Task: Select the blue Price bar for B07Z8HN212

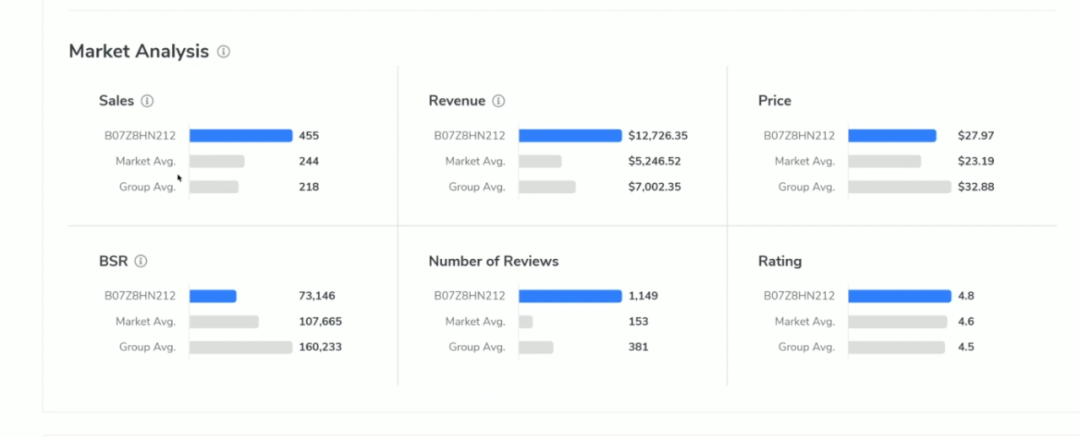Action: coord(892,136)
